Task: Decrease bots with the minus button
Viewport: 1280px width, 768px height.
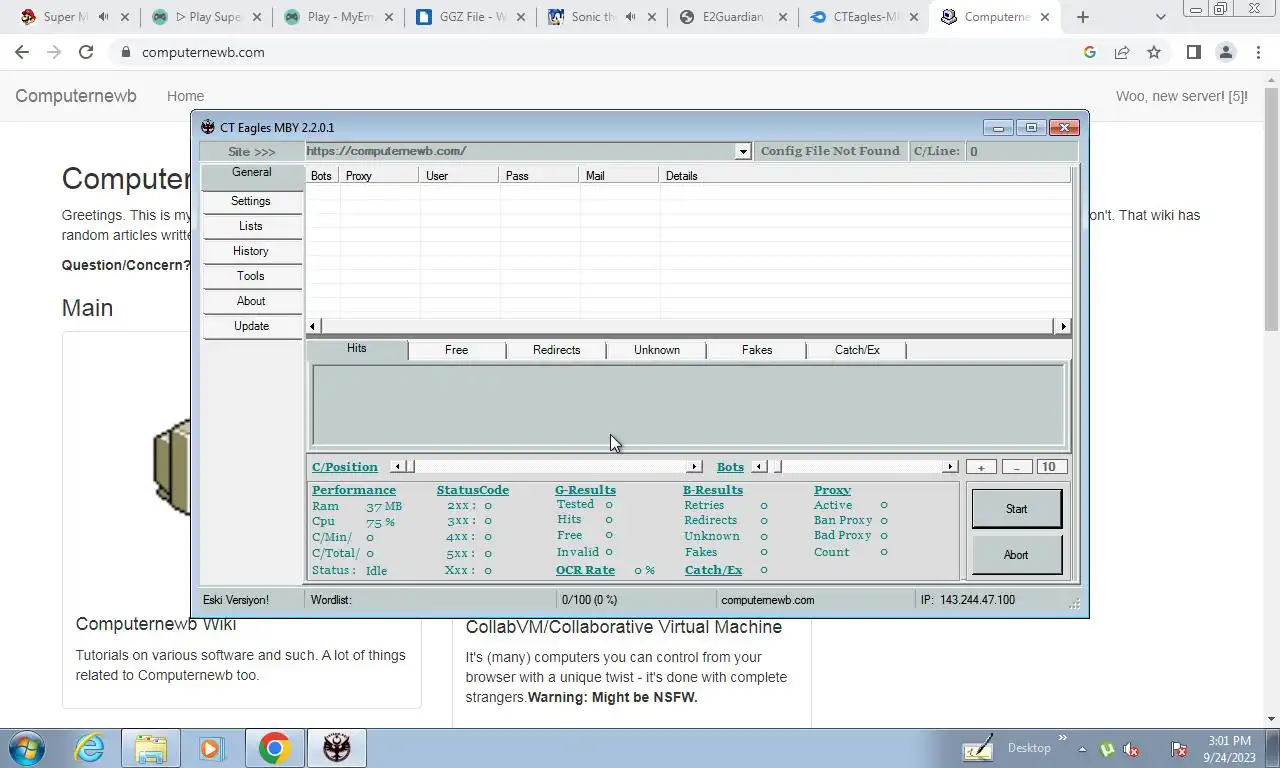Action: [x=1017, y=467]
